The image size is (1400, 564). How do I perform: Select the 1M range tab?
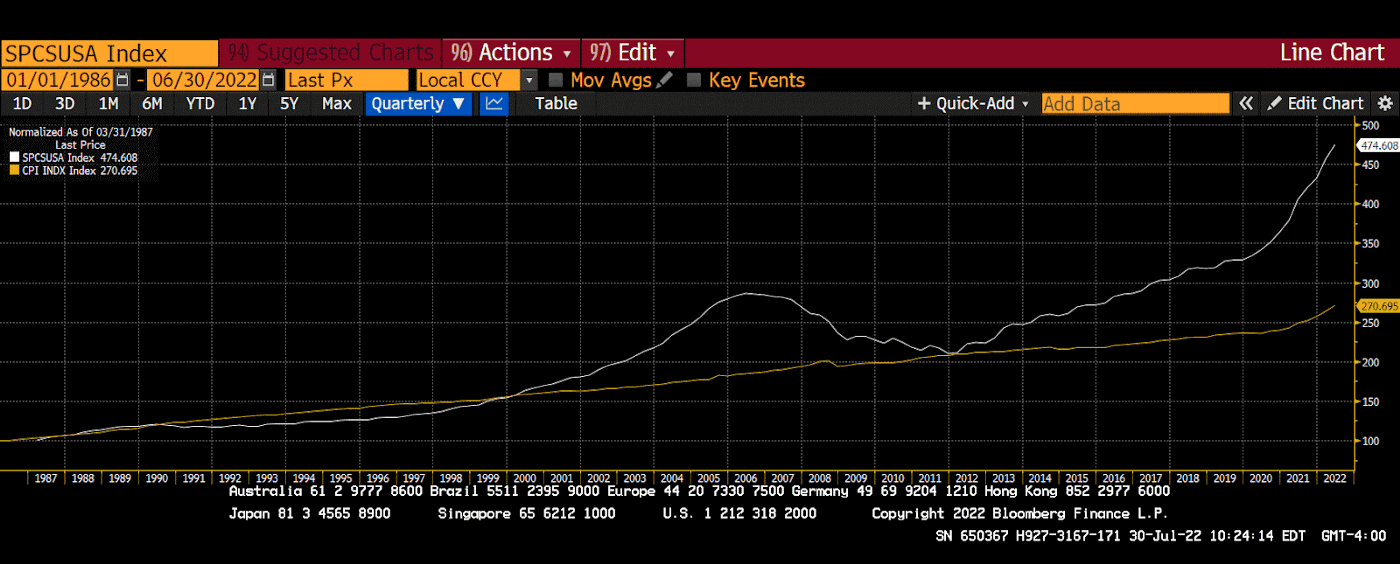point(108,103)
